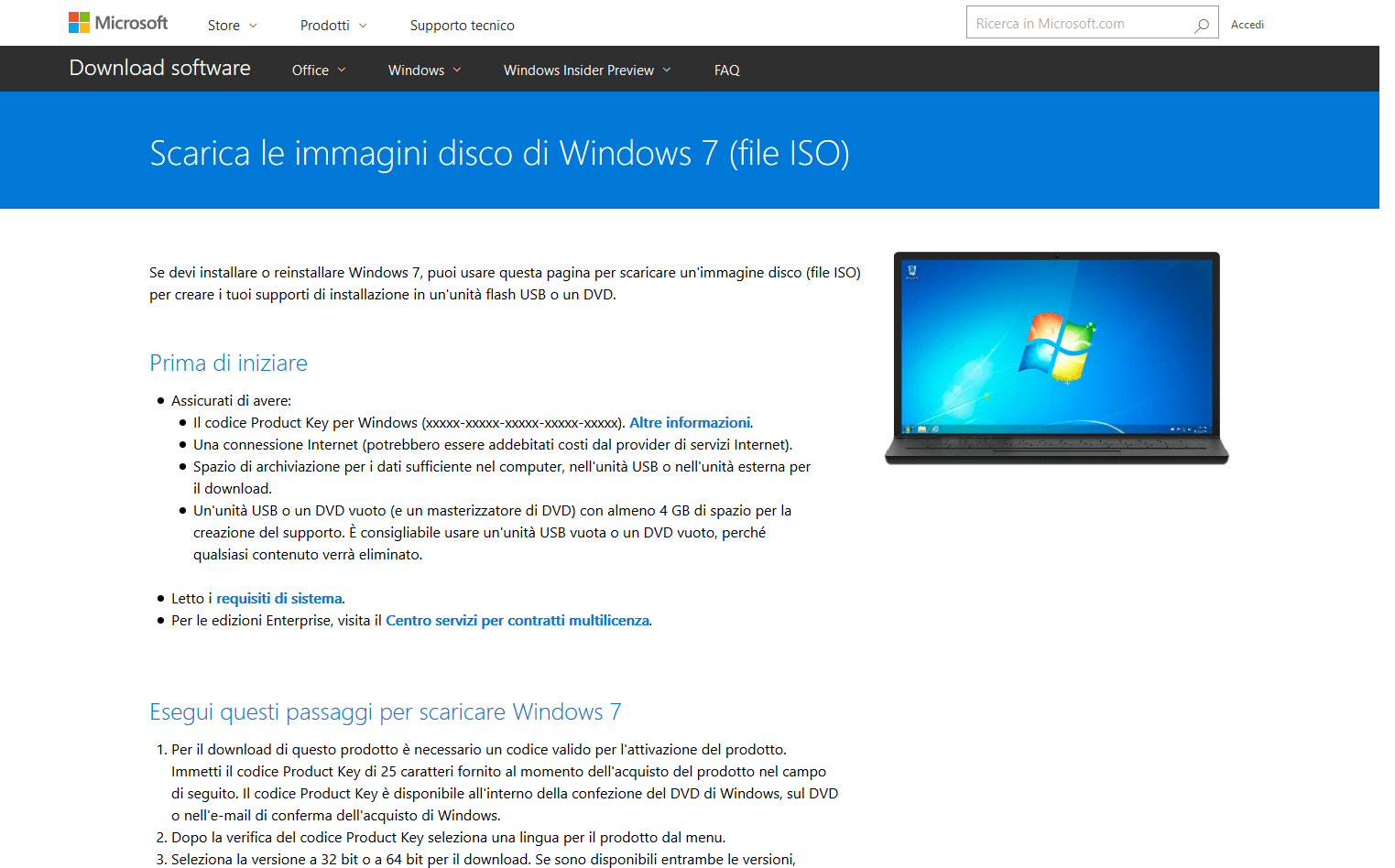Go to Download software home
The width and height of the screenshot is (1395, 868).
[x=159, y=69]
